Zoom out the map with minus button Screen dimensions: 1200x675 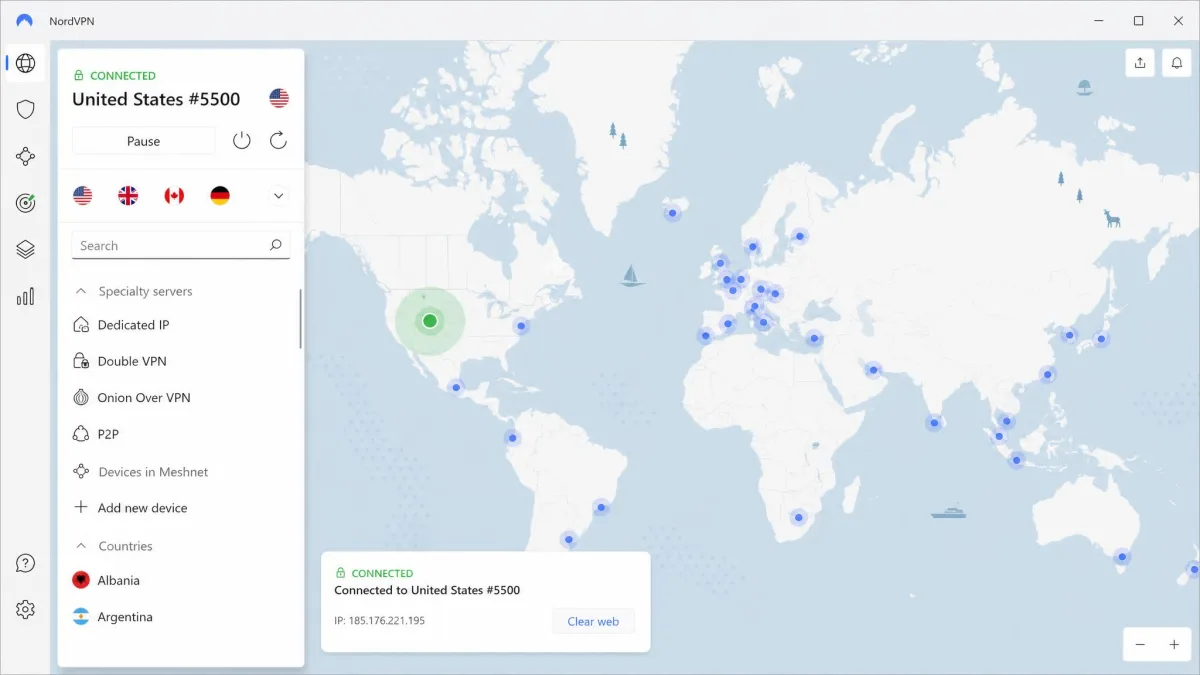tap(1140, 645)
